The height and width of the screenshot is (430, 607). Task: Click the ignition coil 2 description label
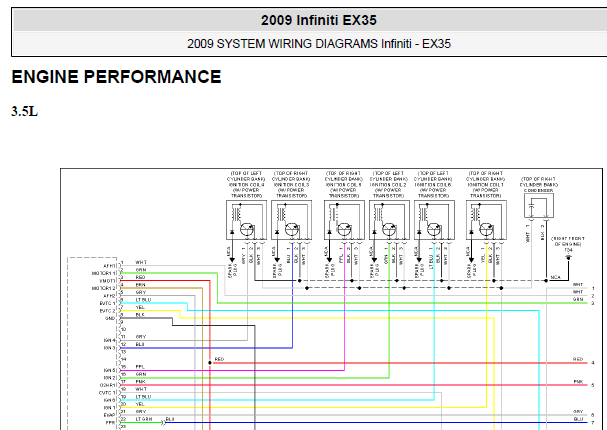point(389,185)
